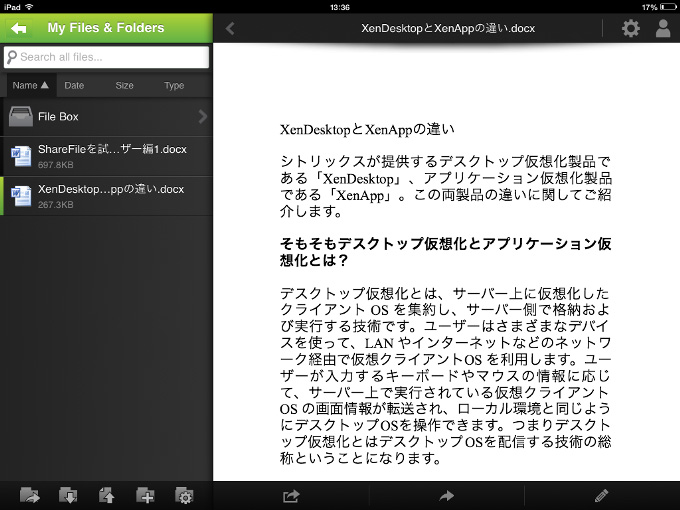
Task: Open the settings gear in top bar
Action: point(631,29)
